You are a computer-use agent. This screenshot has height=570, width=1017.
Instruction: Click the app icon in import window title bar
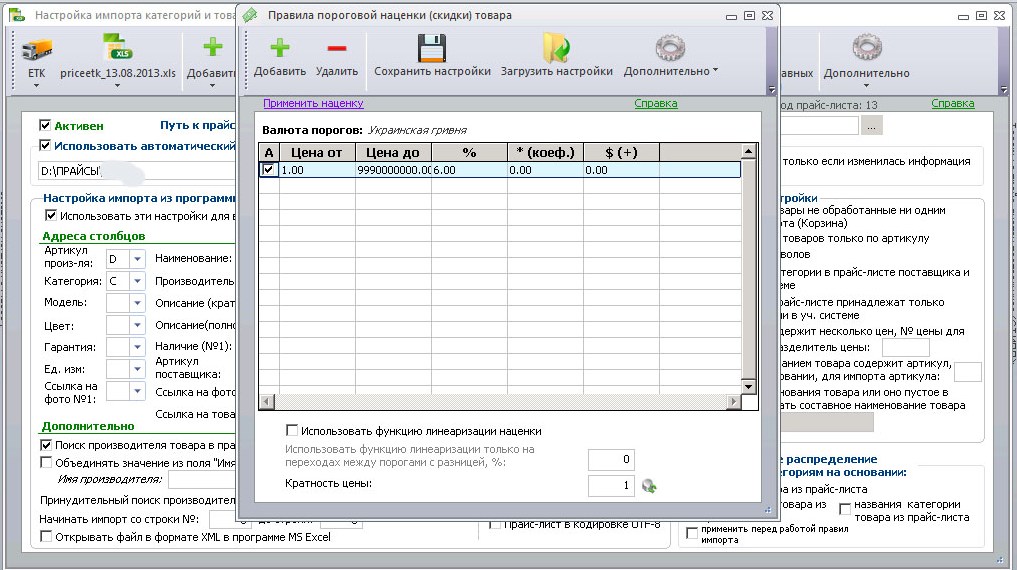point(18,15)
